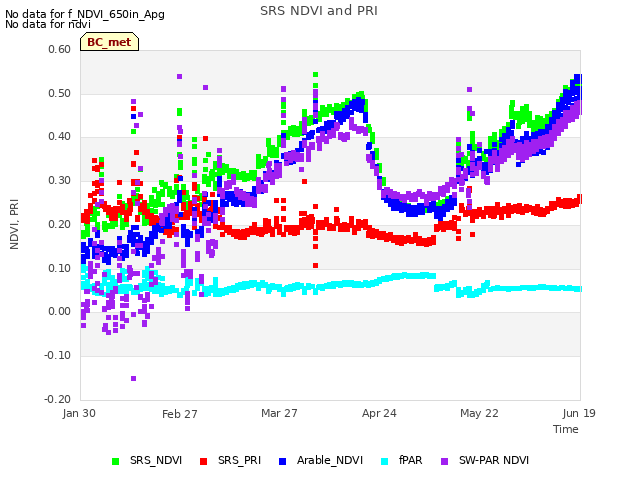Image resolution: width=640 pixels, height=480 pixels.
Task: Click the Jun 19 x-axis tick label
Action: 579,413
